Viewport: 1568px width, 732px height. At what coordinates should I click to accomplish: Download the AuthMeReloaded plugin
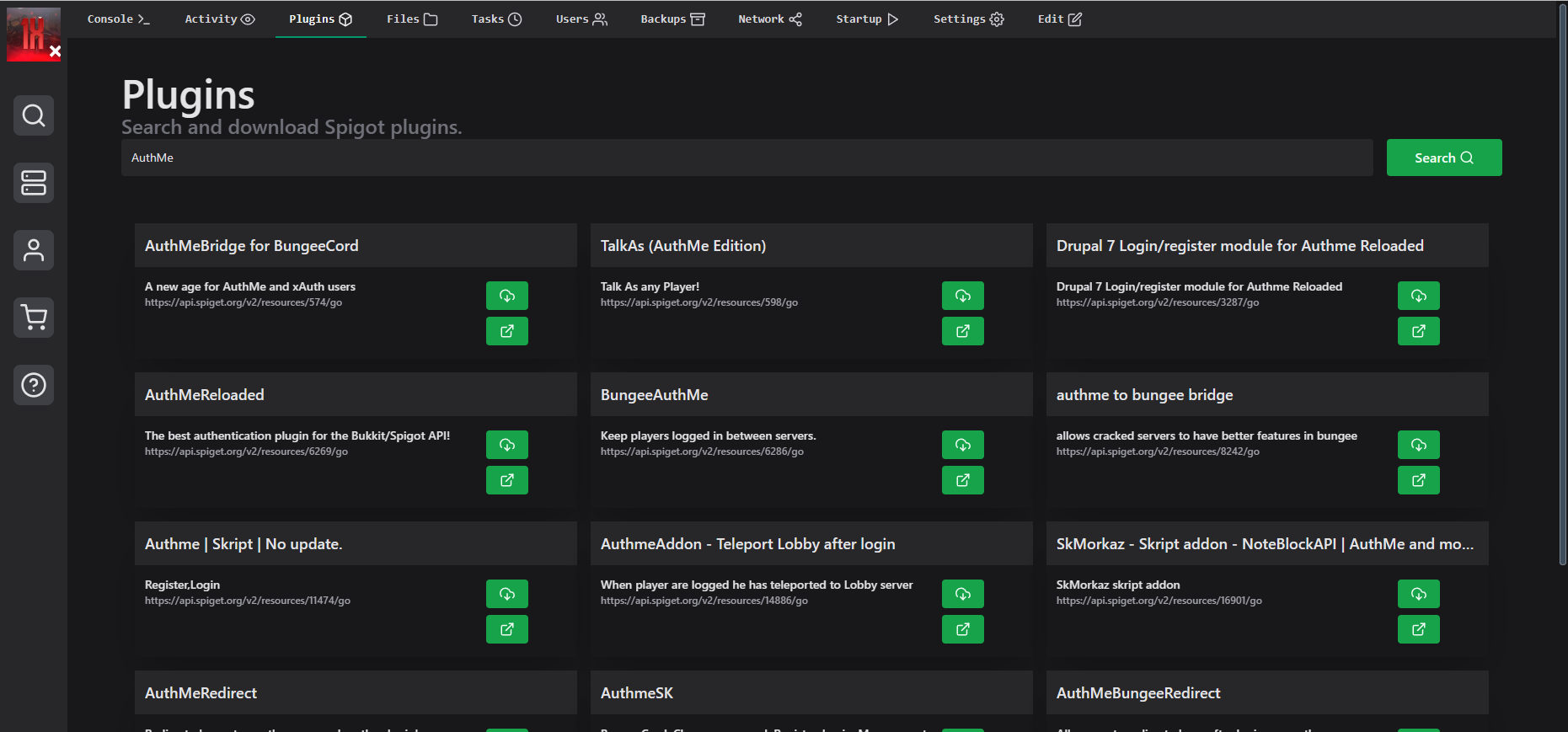[x=507, y=445]
